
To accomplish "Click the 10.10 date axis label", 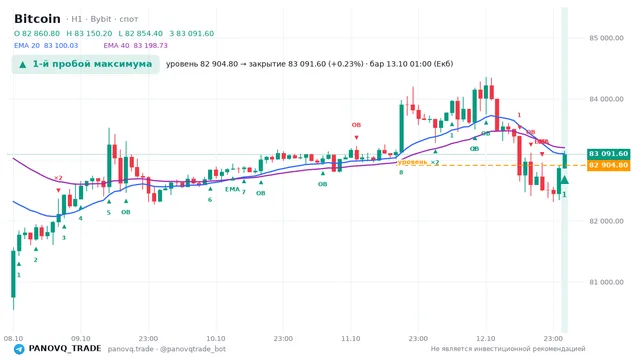I will [216, 339].
